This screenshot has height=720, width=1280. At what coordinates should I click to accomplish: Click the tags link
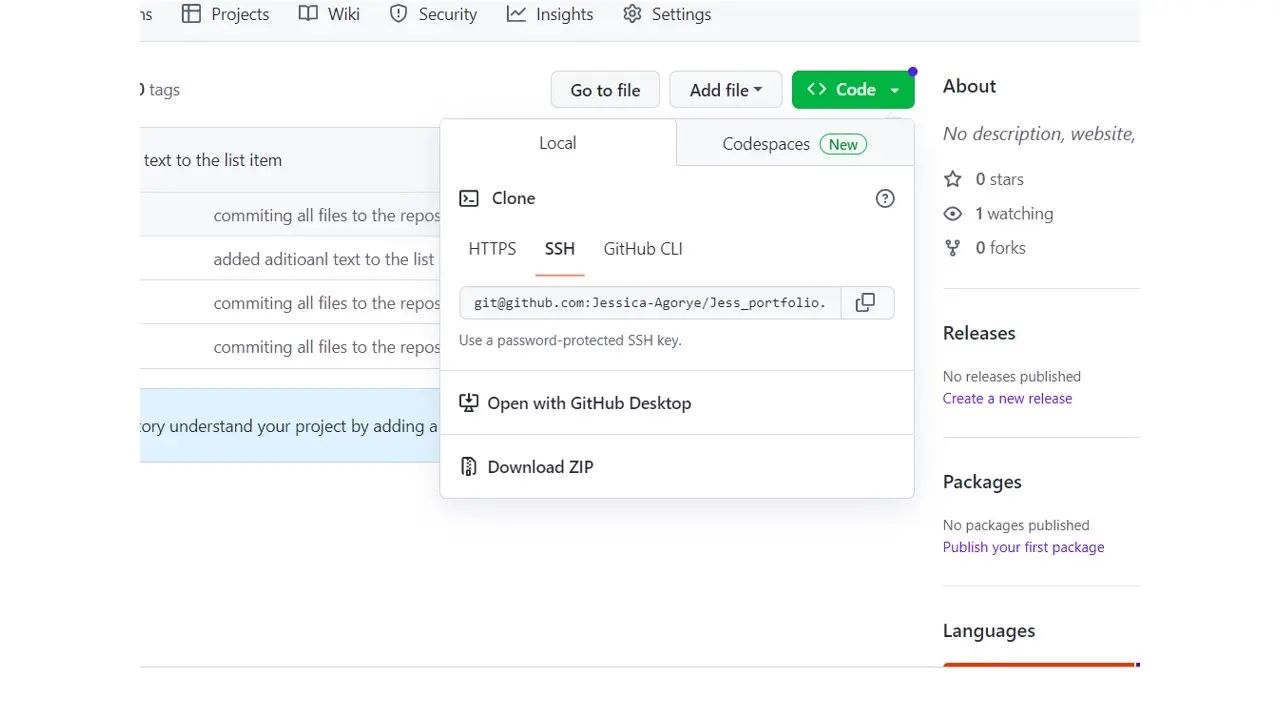[160, 89]
